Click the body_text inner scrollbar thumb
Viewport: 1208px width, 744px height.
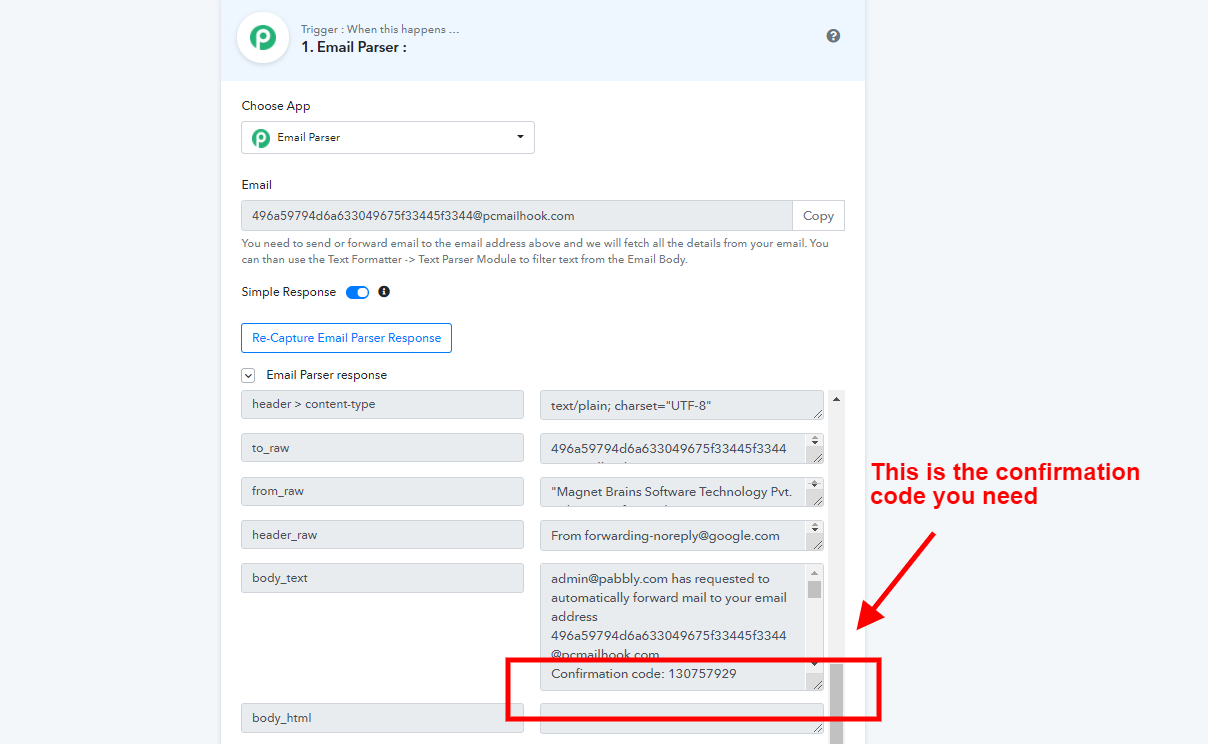[x=814, y=588]
